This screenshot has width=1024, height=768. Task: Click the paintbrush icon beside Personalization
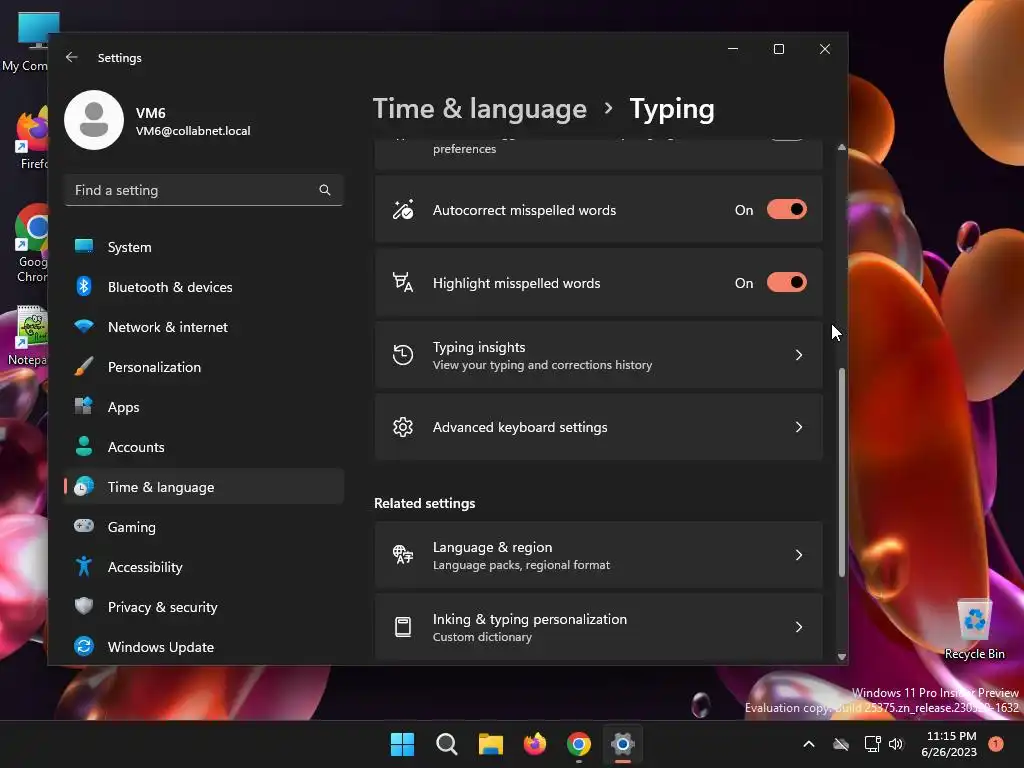(x=84, y=366)
